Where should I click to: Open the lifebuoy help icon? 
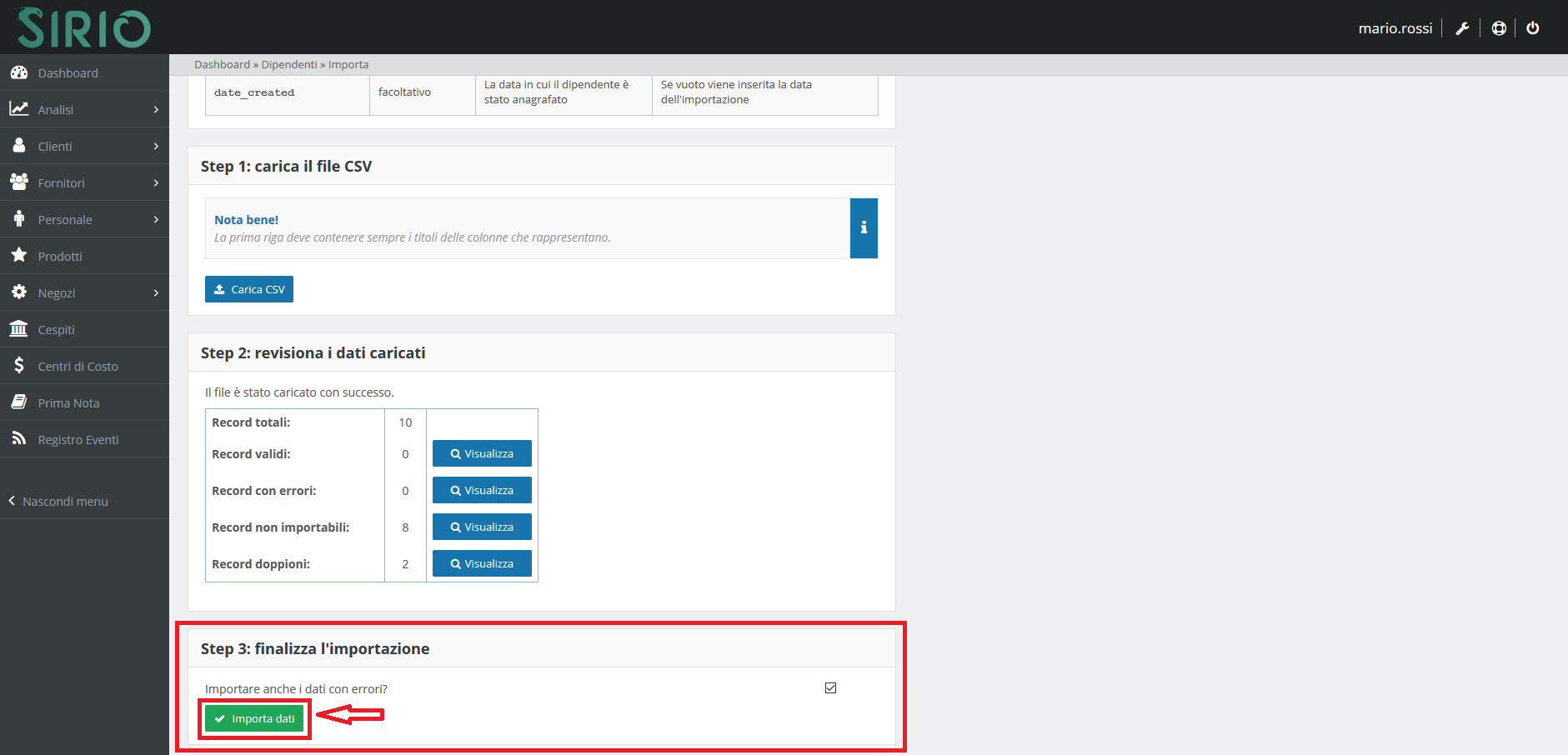[x=1499, y=28]
